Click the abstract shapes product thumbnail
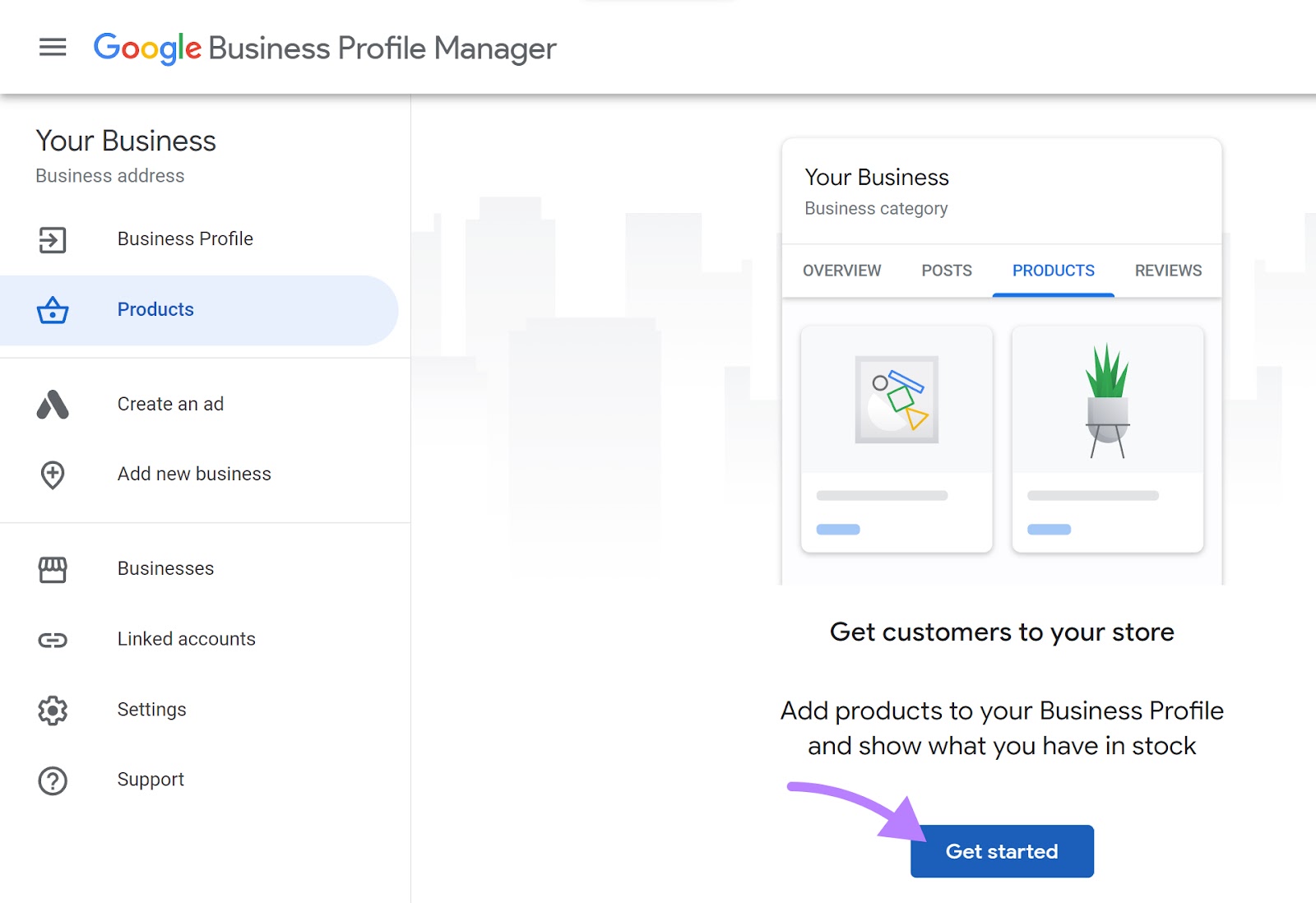 pos(897,399)
